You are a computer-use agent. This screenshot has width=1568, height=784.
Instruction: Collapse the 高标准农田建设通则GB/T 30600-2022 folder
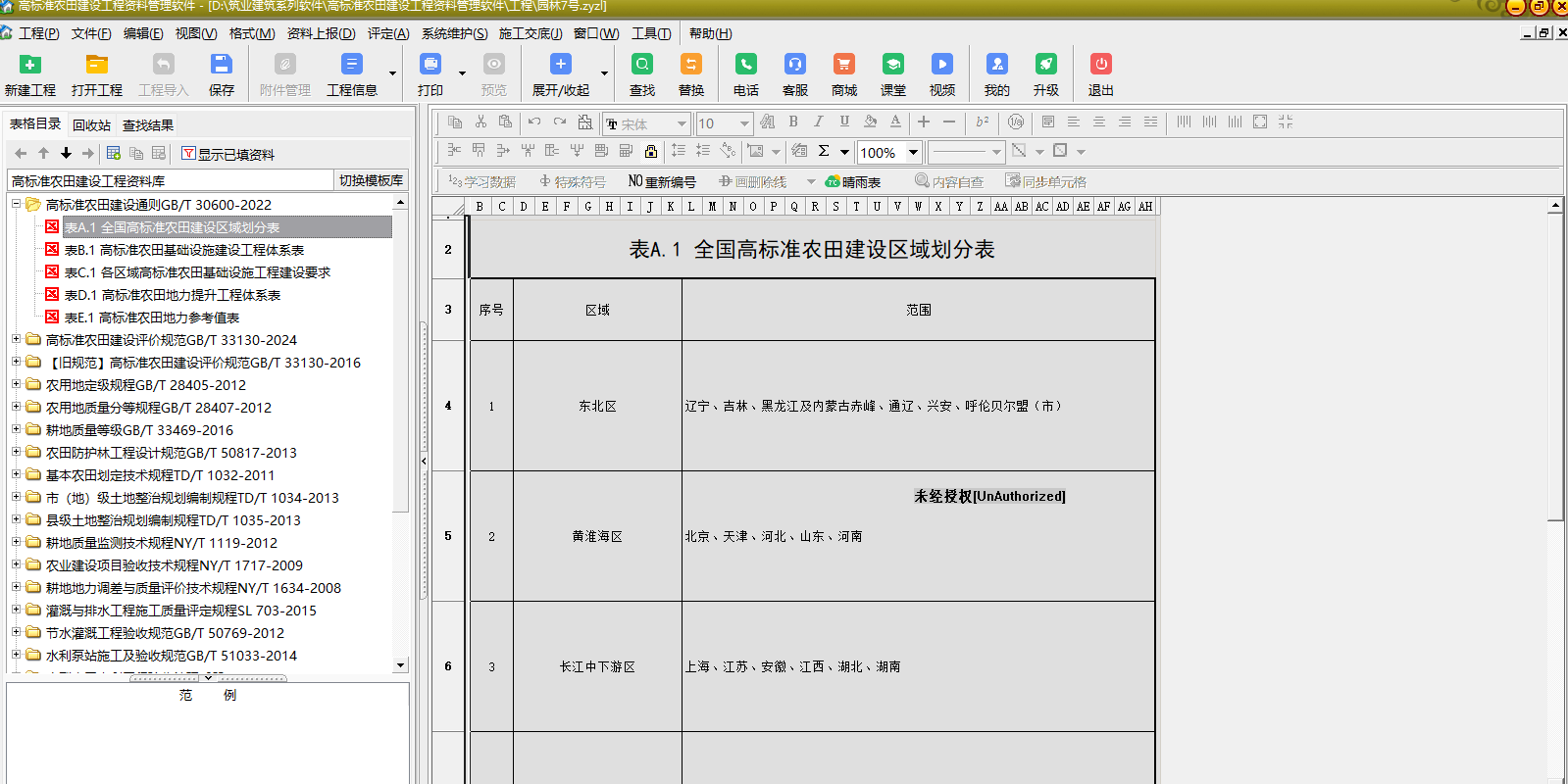point(16,204)
